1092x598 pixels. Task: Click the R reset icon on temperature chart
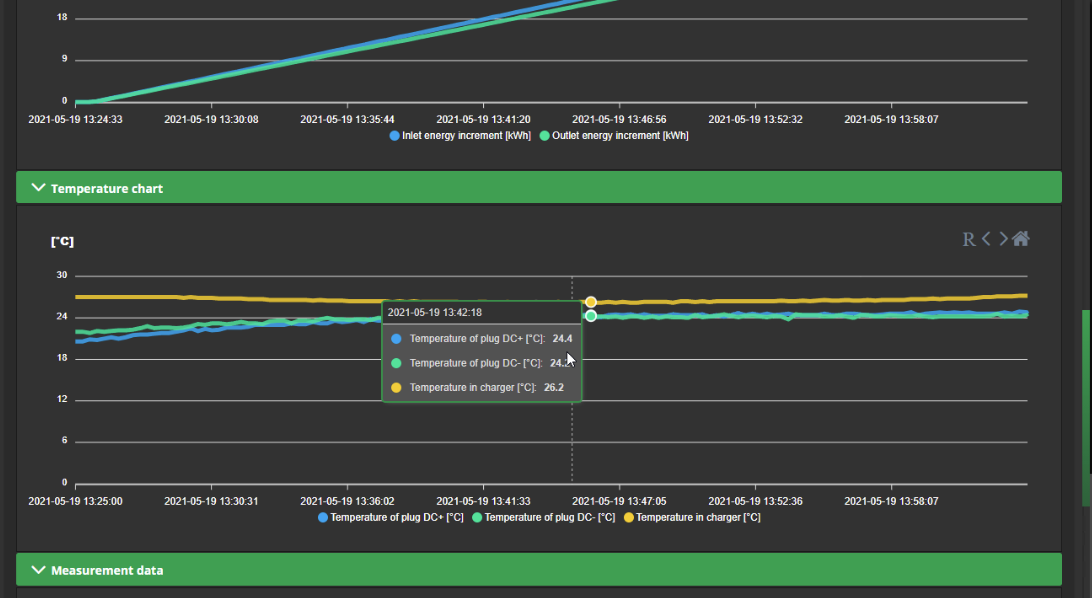pyautogui.click(x=968, y=239)
